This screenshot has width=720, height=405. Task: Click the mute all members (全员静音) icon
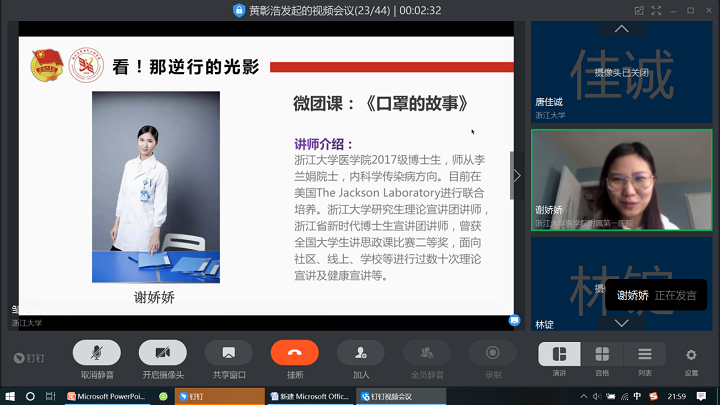click(427, 353)
